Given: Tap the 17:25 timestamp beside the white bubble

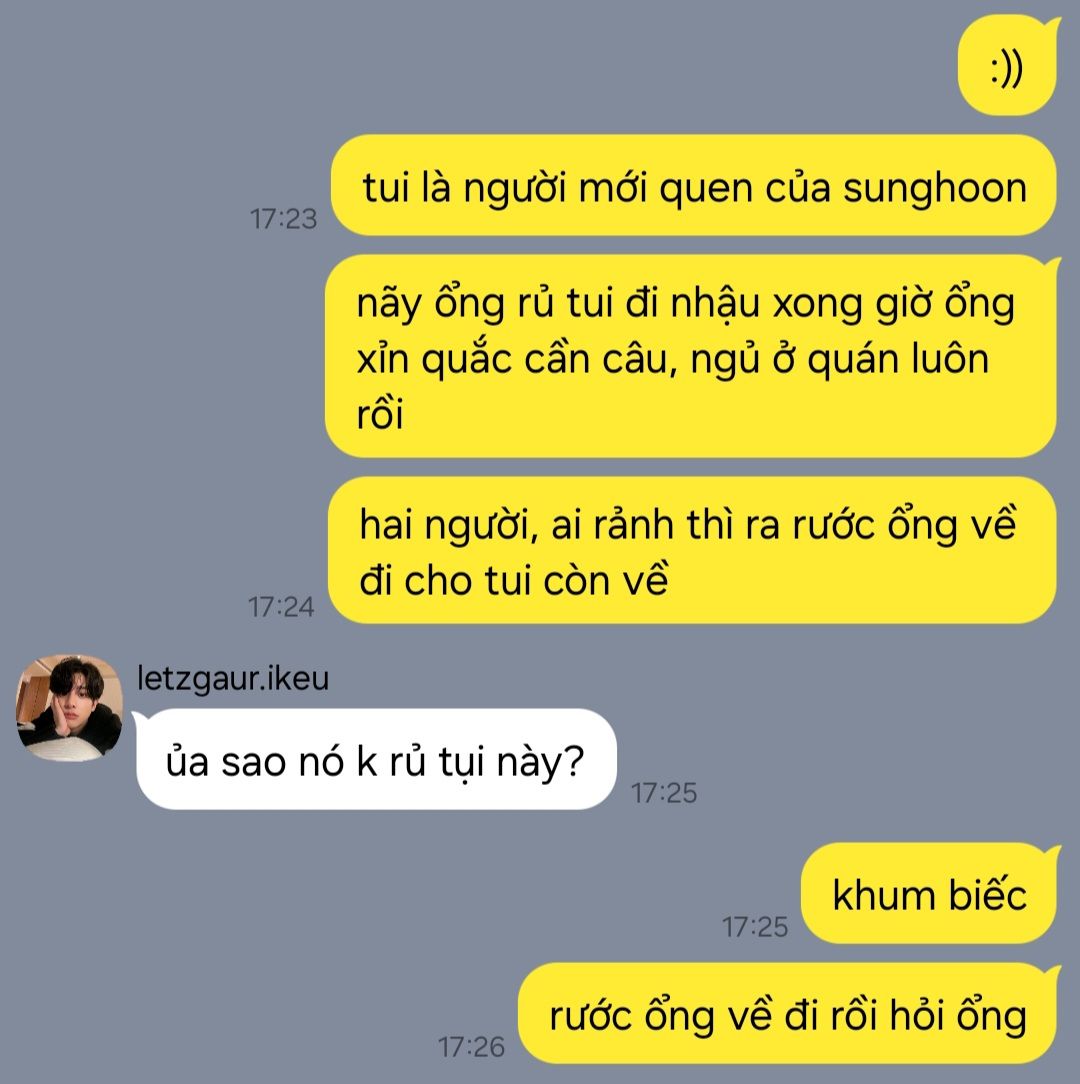Looking at the screenshot, I should point(664,793).
